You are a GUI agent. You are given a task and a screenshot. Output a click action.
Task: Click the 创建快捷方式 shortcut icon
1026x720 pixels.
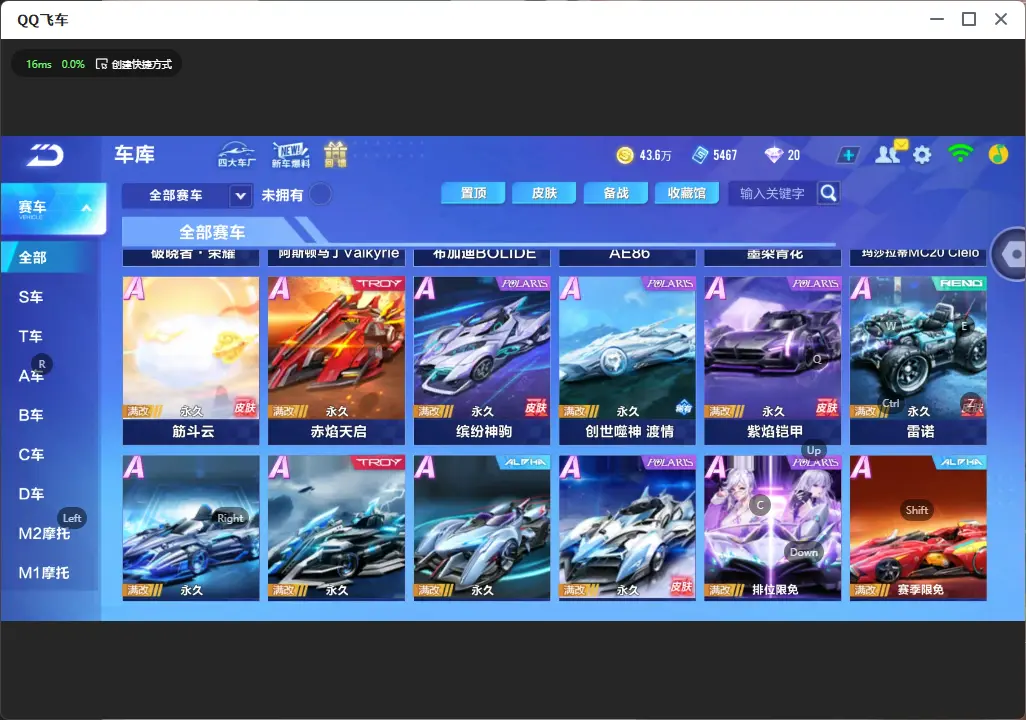coord(101,64)
